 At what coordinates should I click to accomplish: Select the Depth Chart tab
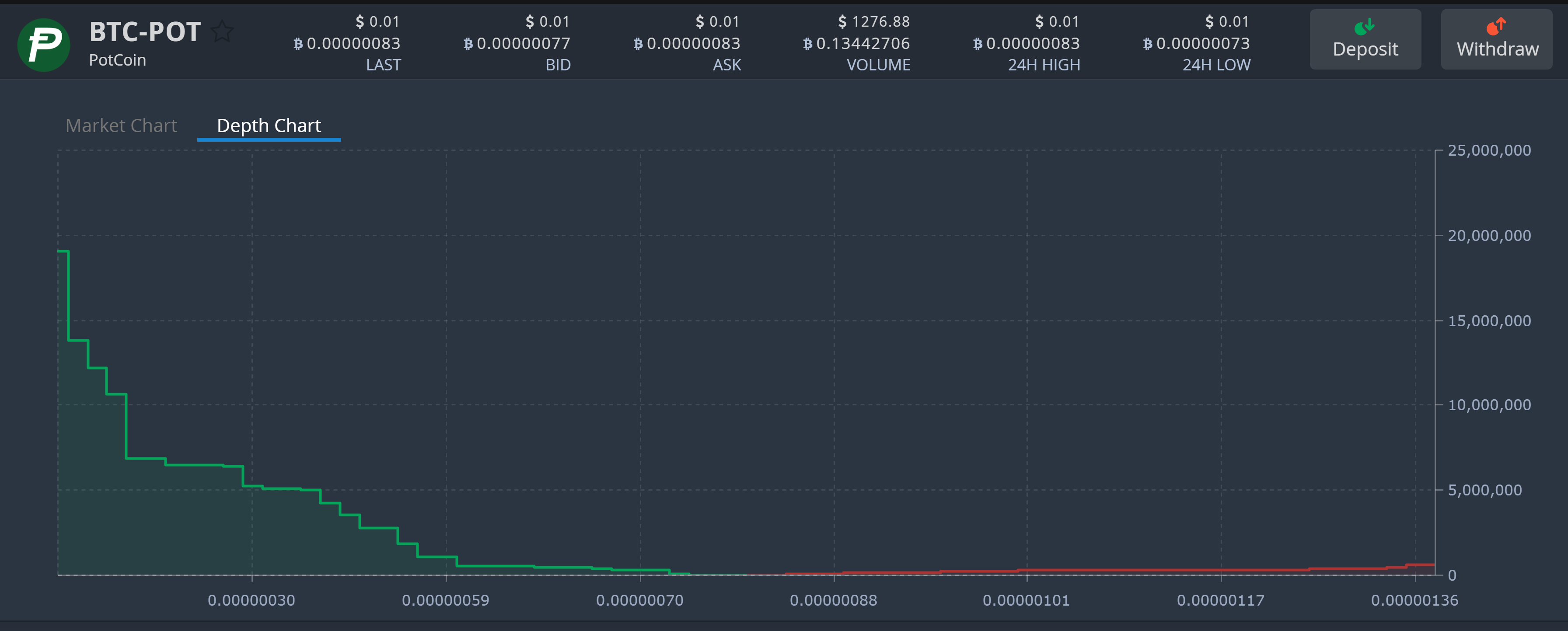(x=269, y=126)
